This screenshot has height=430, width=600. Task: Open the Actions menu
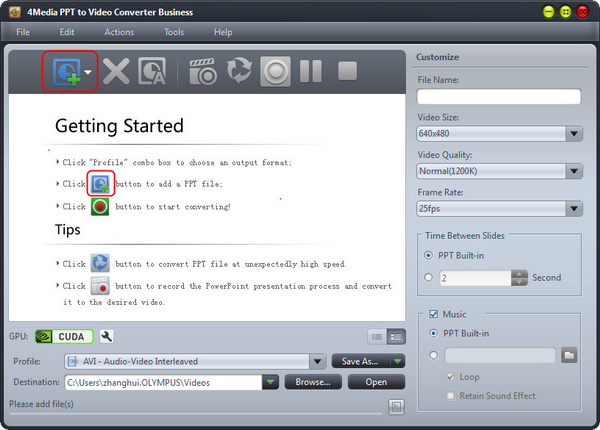(x=119, y=32)
